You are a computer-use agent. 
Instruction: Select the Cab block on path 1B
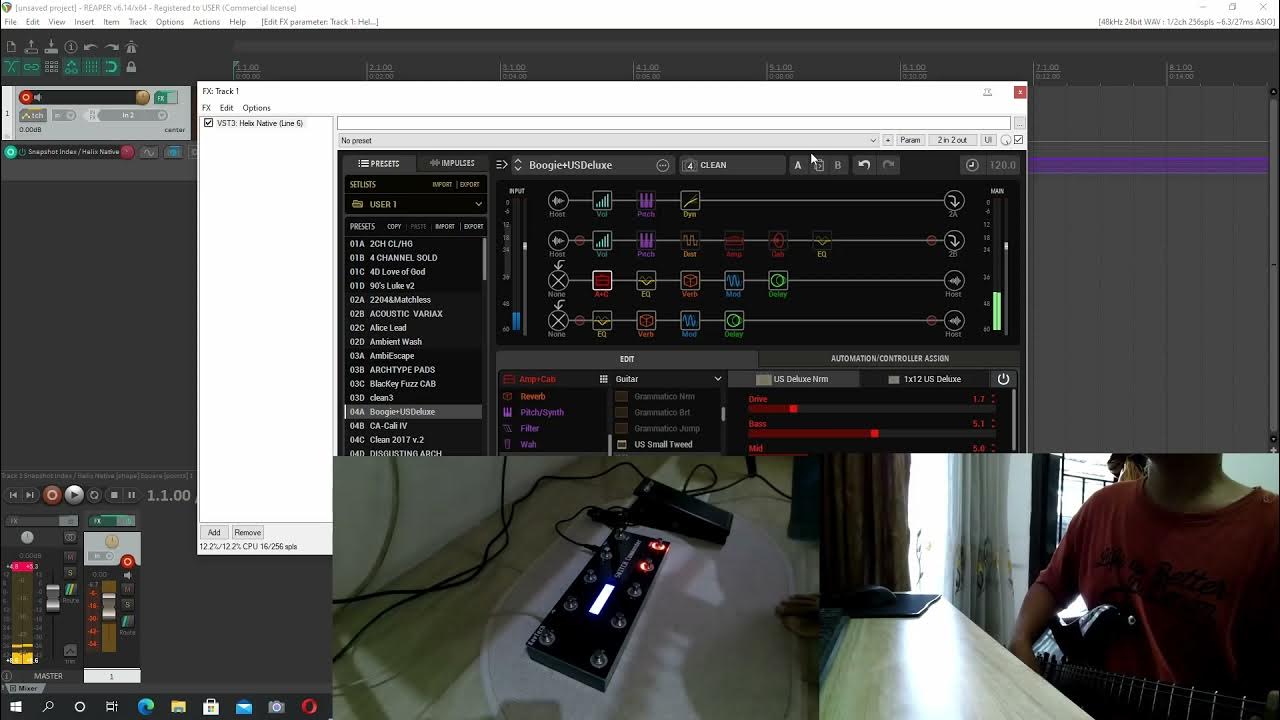click(778, 241)
